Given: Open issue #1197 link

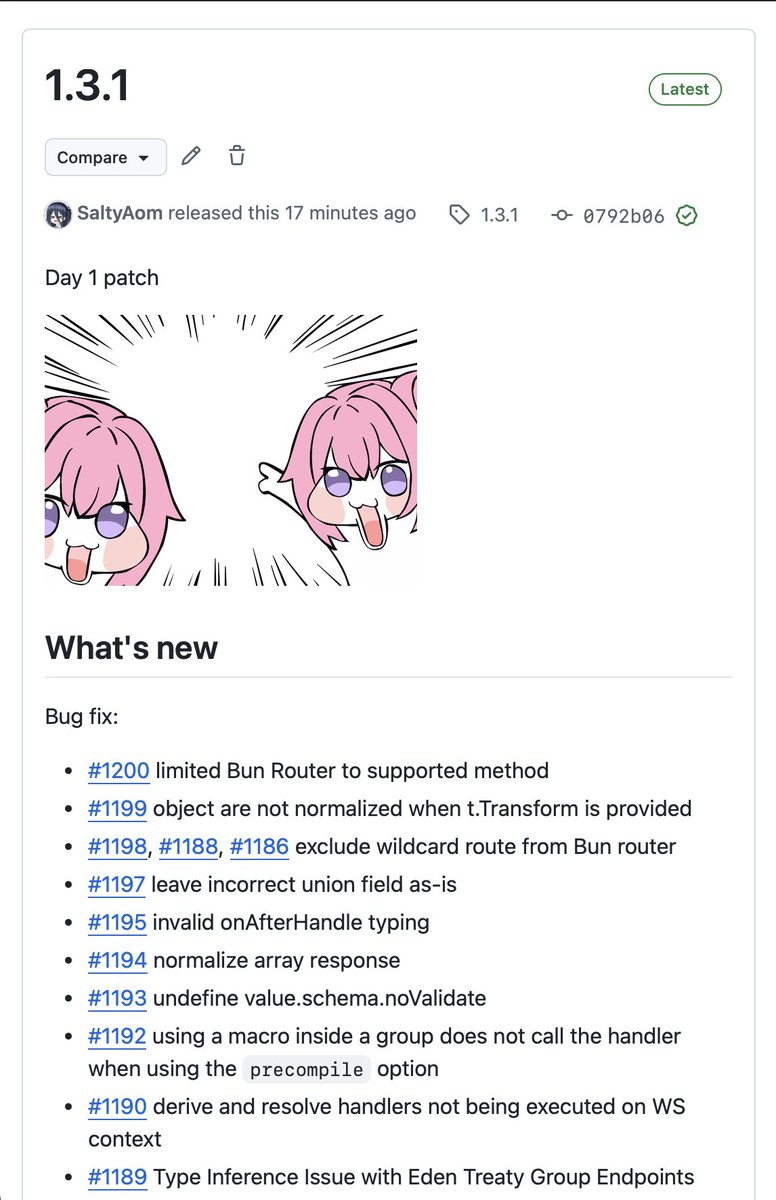Looking at the screenshot, I should (x=117, y=884).
